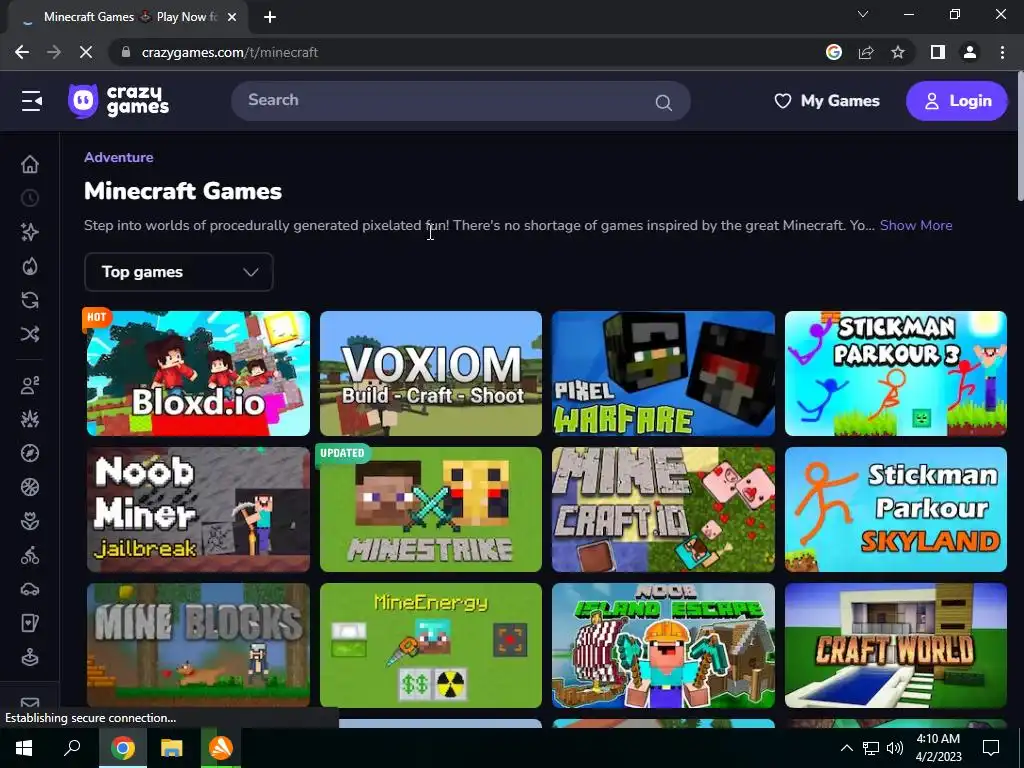Open the Windows Start menu
The height and width of the screenshot is (768, 1024).
[x=24, y=748]
